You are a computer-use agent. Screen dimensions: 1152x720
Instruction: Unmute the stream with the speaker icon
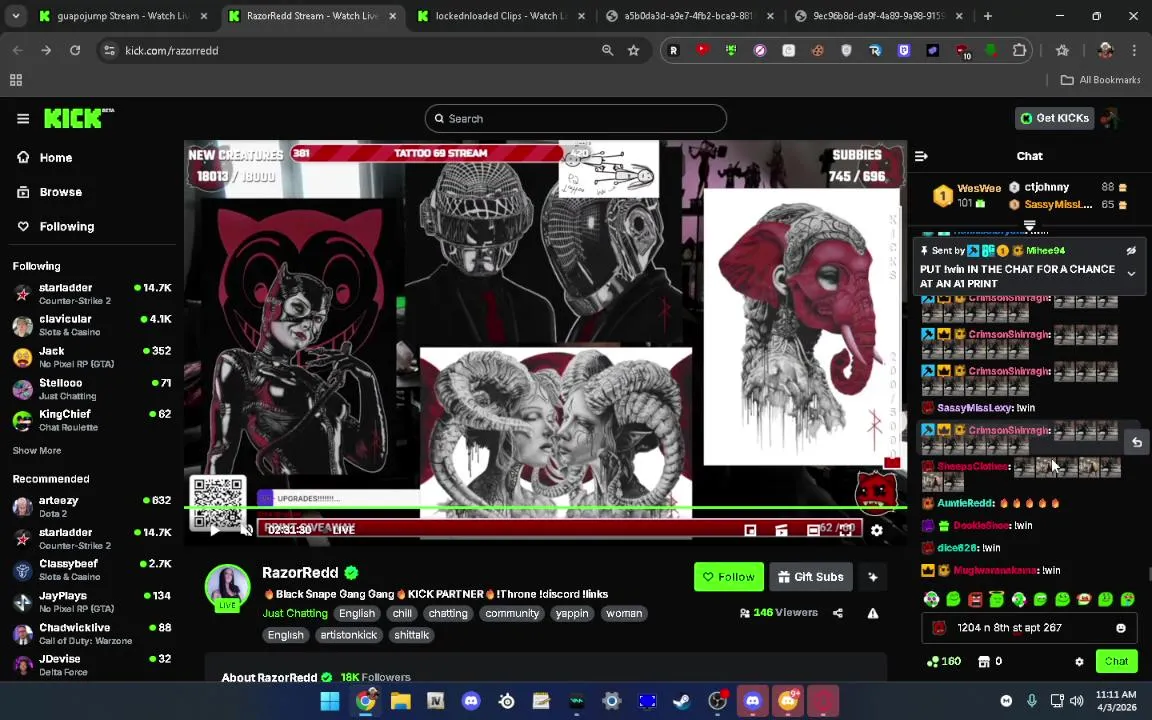coord(248,530)
